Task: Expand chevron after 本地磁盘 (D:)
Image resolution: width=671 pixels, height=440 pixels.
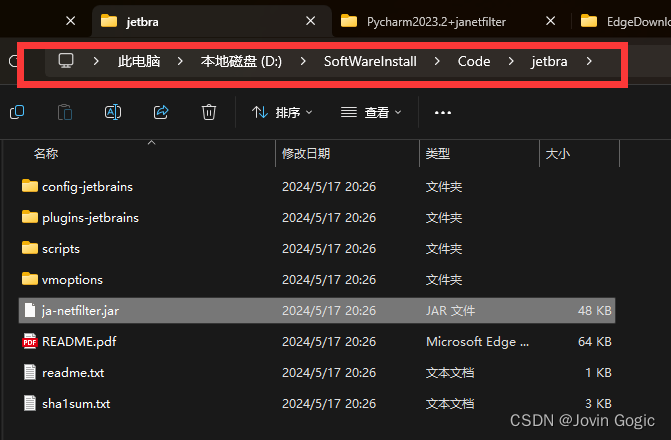Action: (303, 61)
